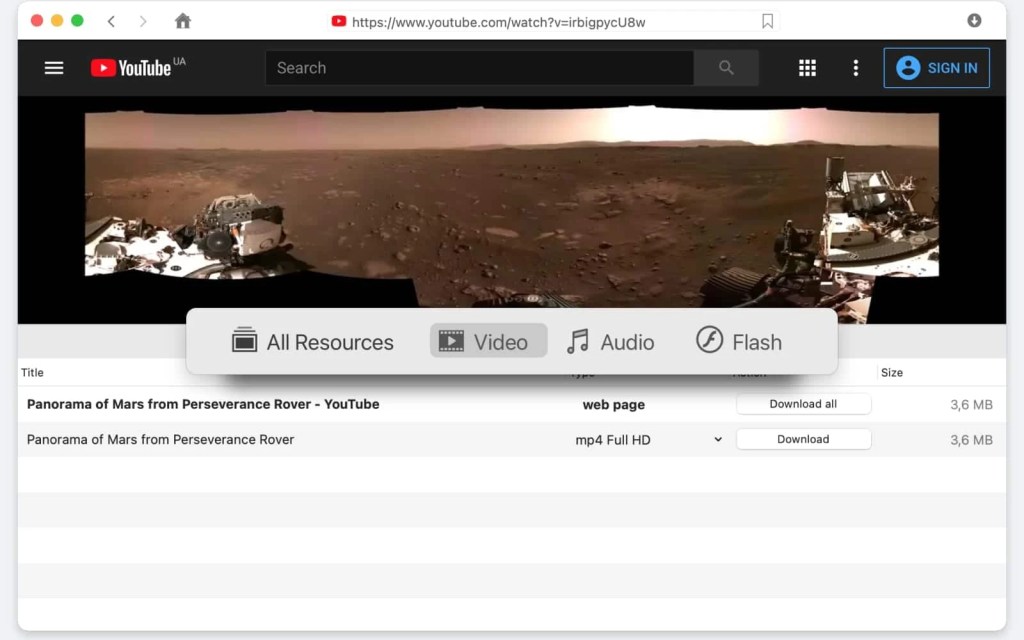The height and width of the screenshot is (640, 1024).
Task: Go to the home page icon
Action: pos(182,21)
